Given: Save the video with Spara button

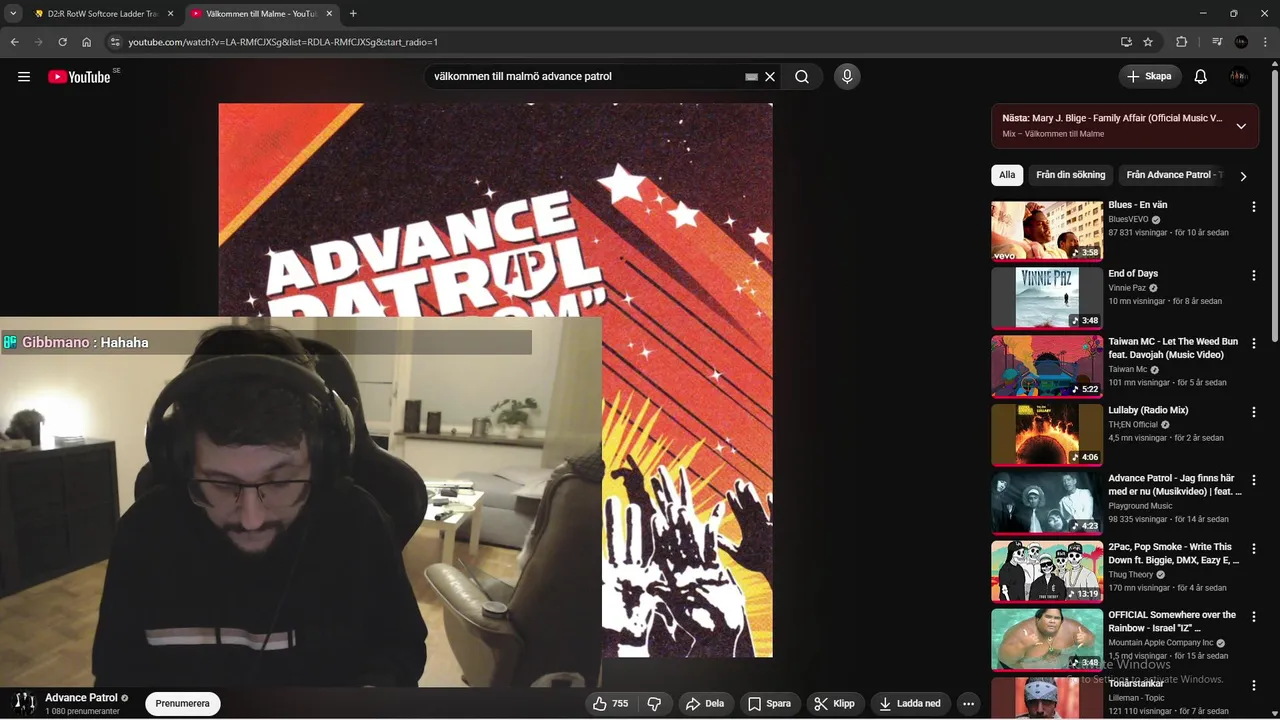Looking at the screenshot, I should [770, 704].
